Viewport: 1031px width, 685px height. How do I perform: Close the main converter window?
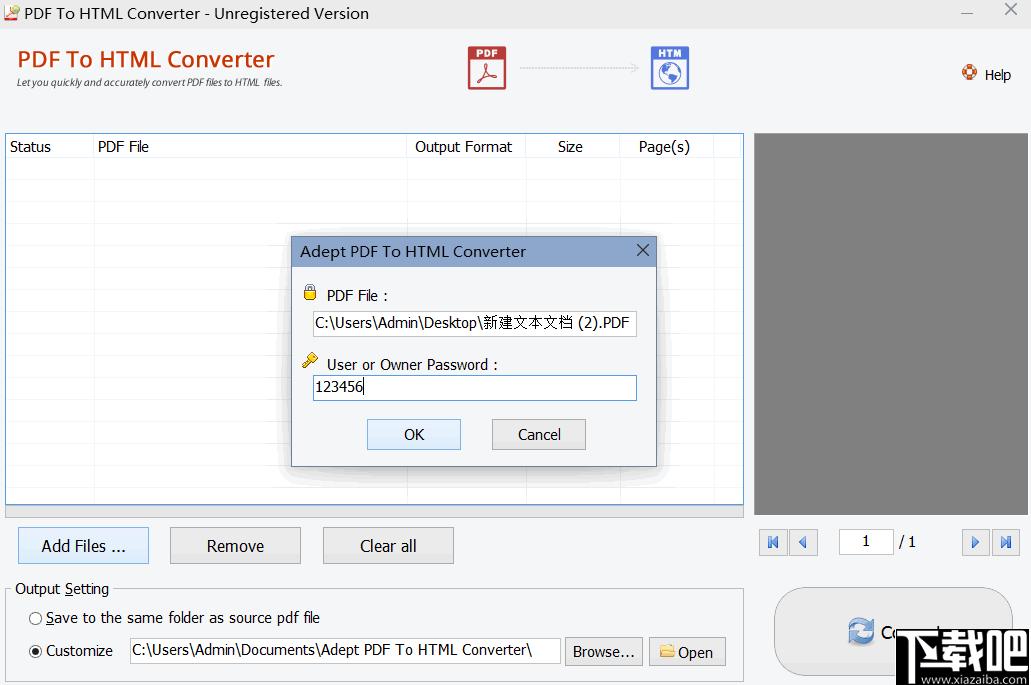click(1011, 9)
